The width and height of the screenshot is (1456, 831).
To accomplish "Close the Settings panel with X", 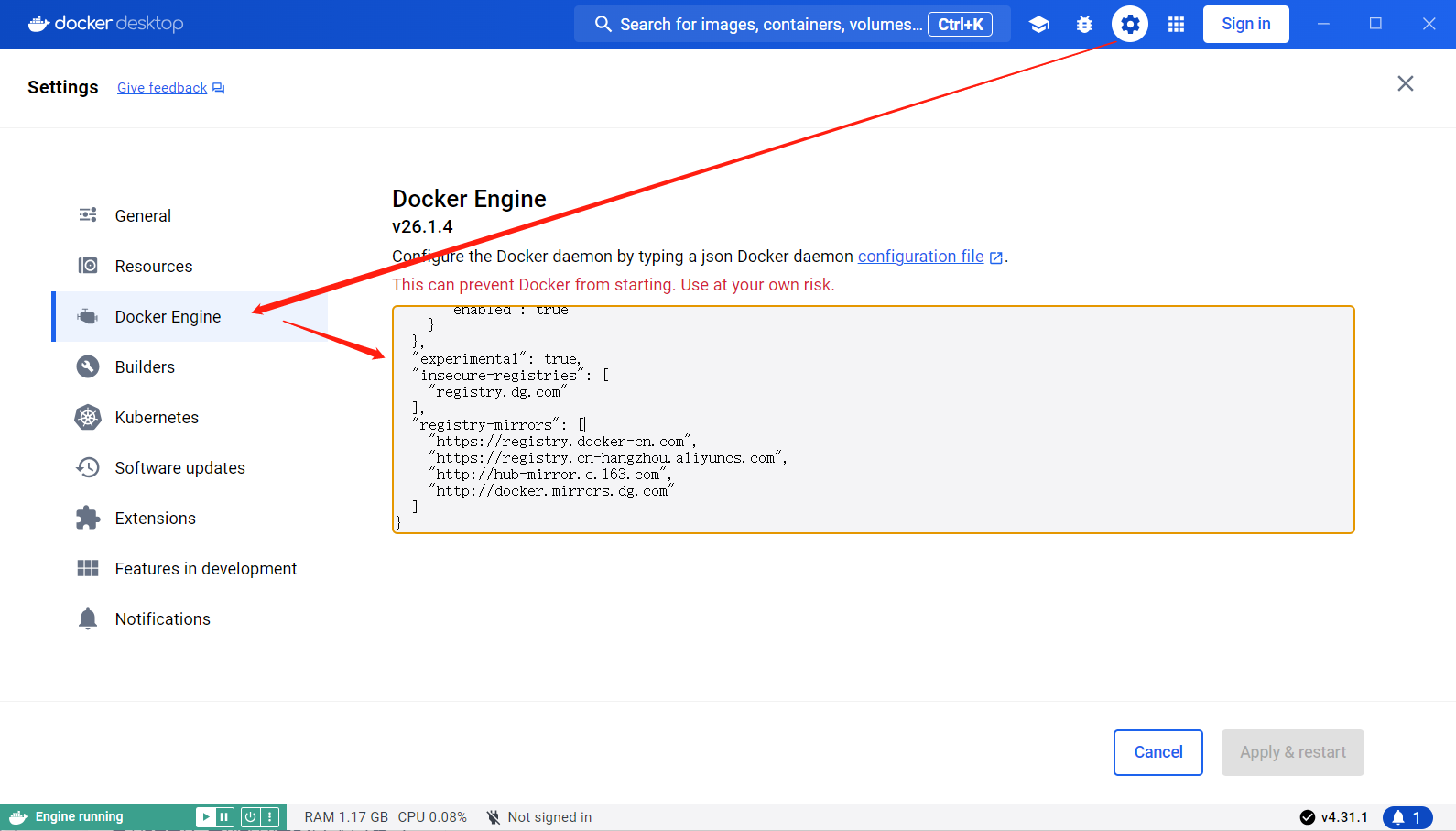I will pos(1406,83).
